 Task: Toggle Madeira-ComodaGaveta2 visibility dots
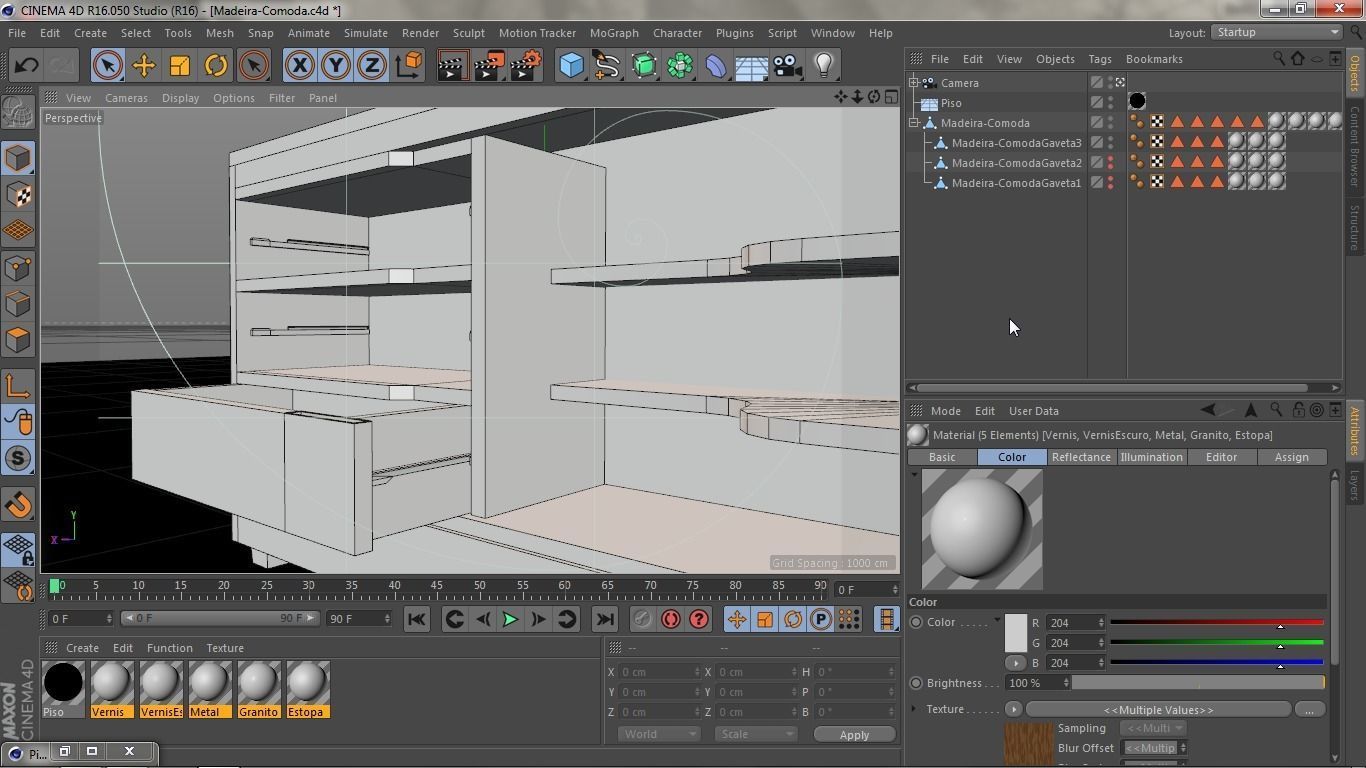[1110, 163]
